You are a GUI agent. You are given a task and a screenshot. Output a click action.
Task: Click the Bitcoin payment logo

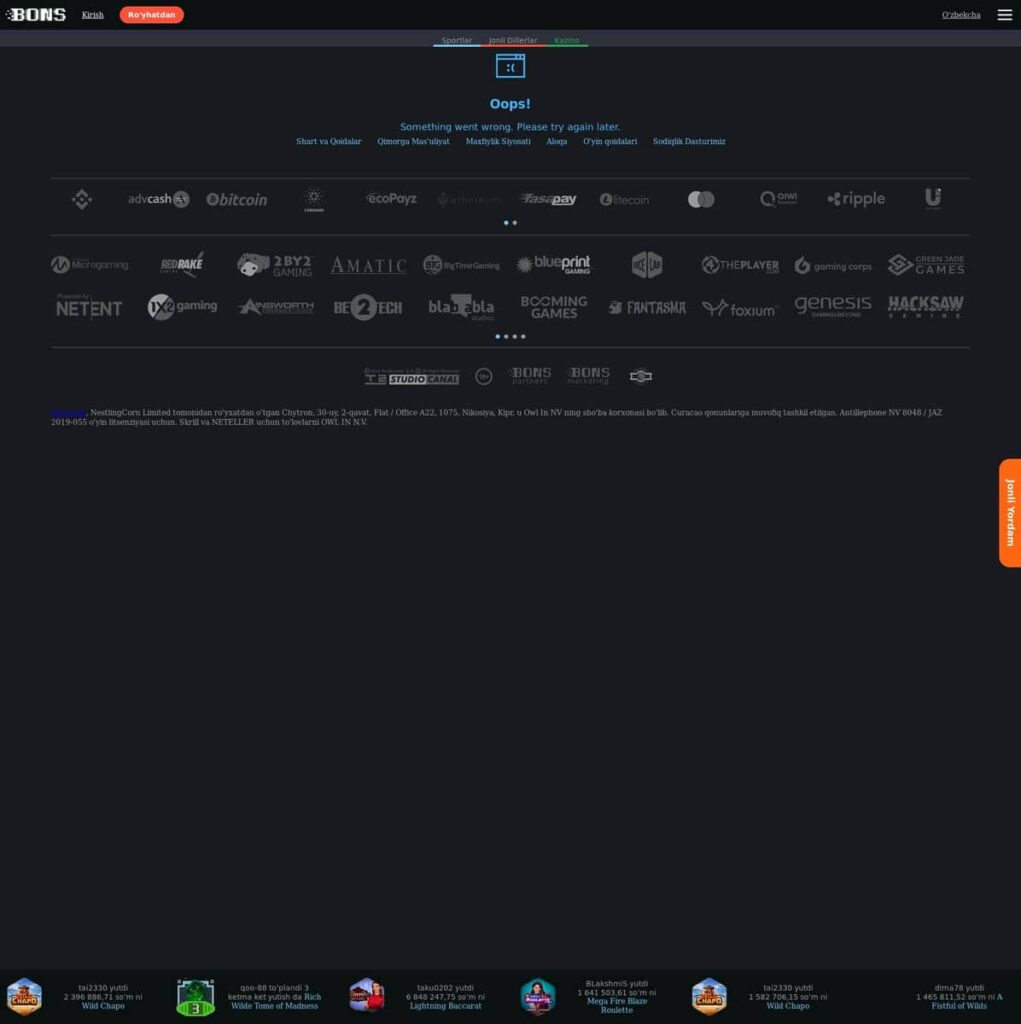236,199
